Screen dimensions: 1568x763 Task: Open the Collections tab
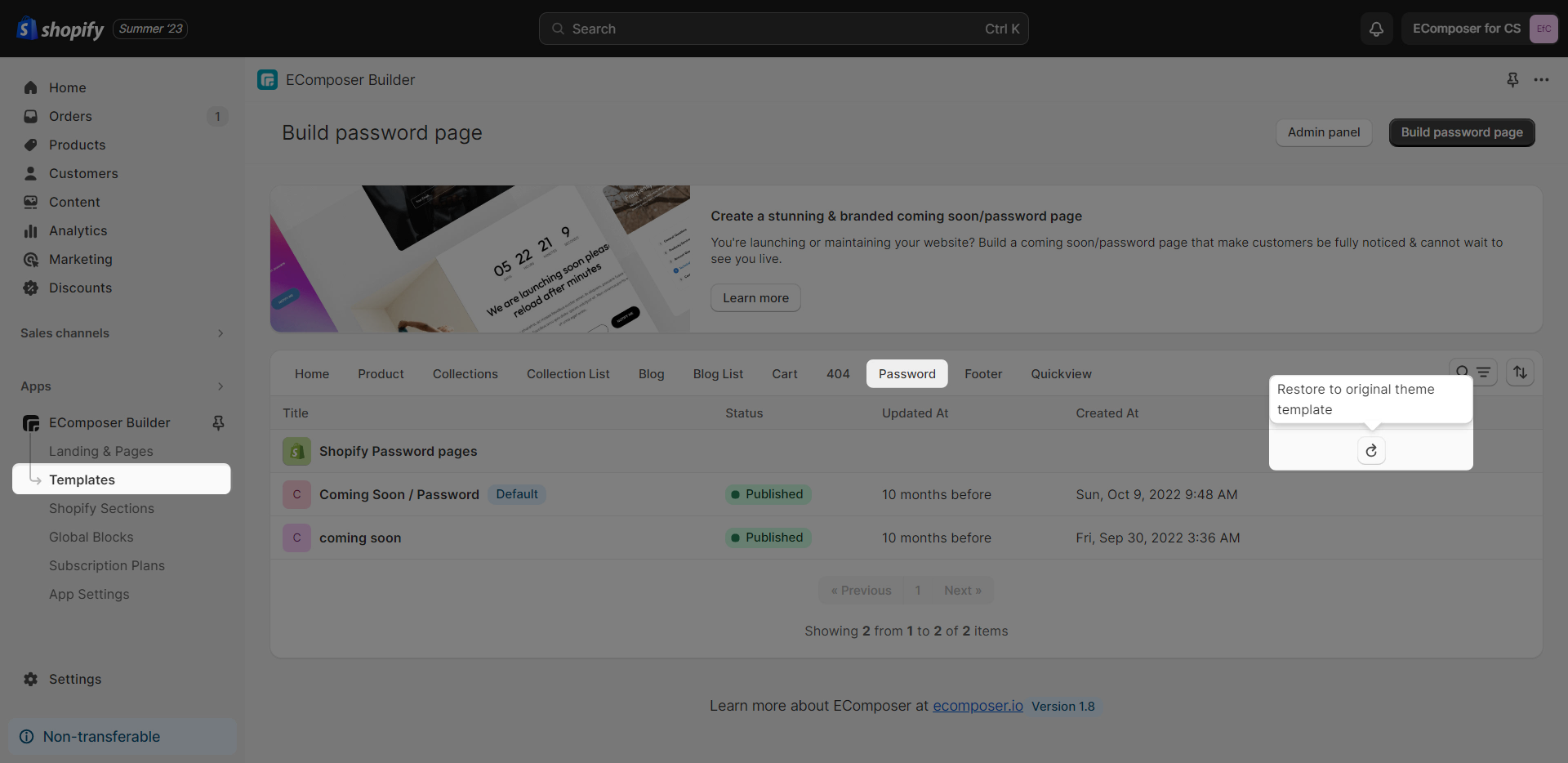465,373
